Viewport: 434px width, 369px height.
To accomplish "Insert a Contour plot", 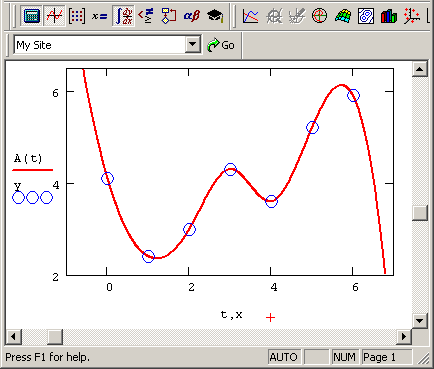I will [365, 16].
